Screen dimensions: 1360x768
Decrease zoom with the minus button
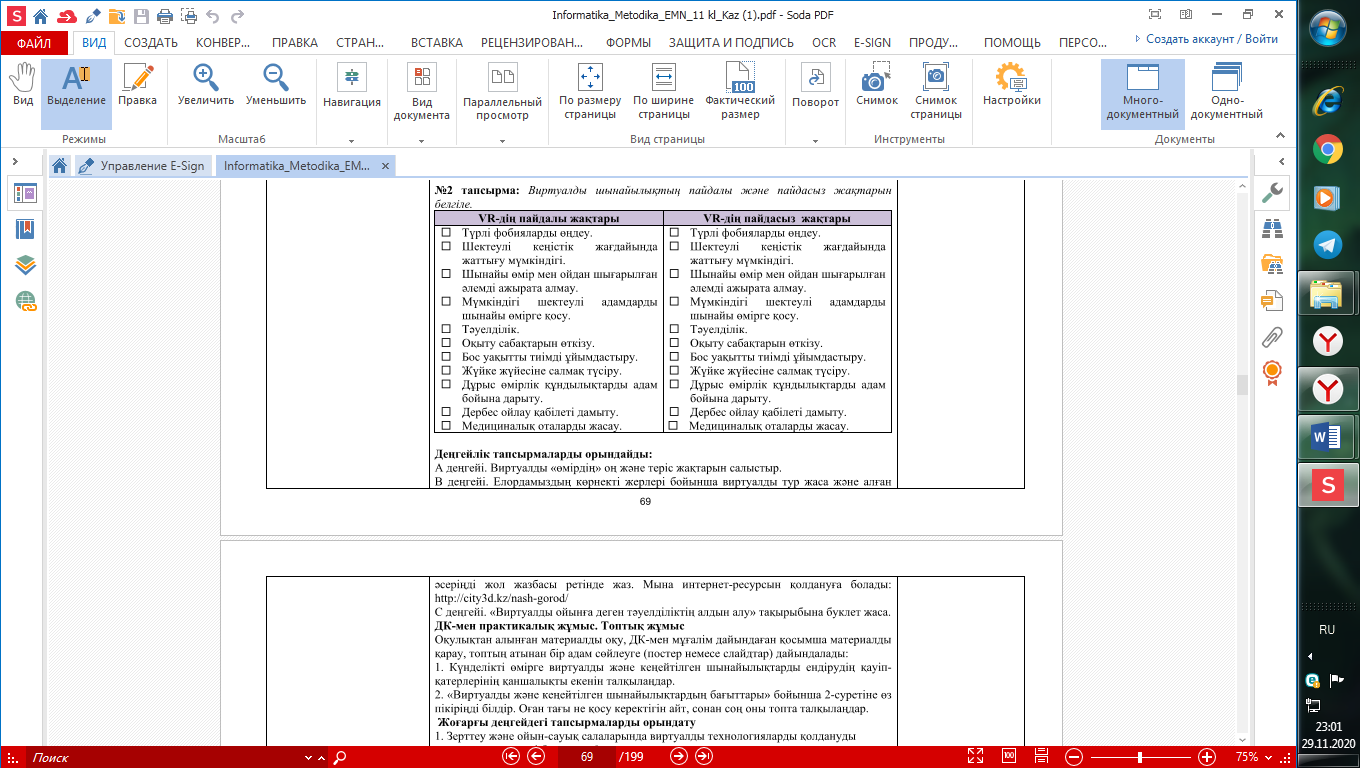pos(1074,757)
